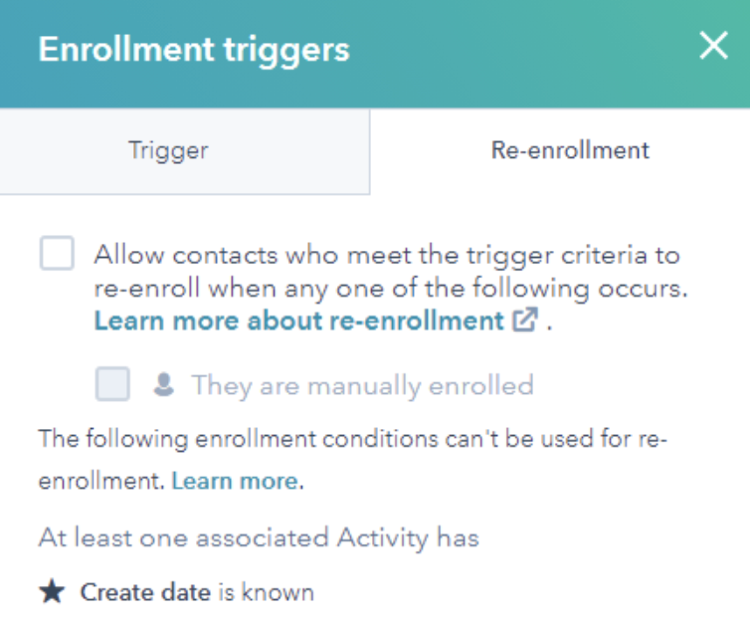
Task: Enable the allow contacts to re-enroll checkbox
Action: [x=57, y=254]
